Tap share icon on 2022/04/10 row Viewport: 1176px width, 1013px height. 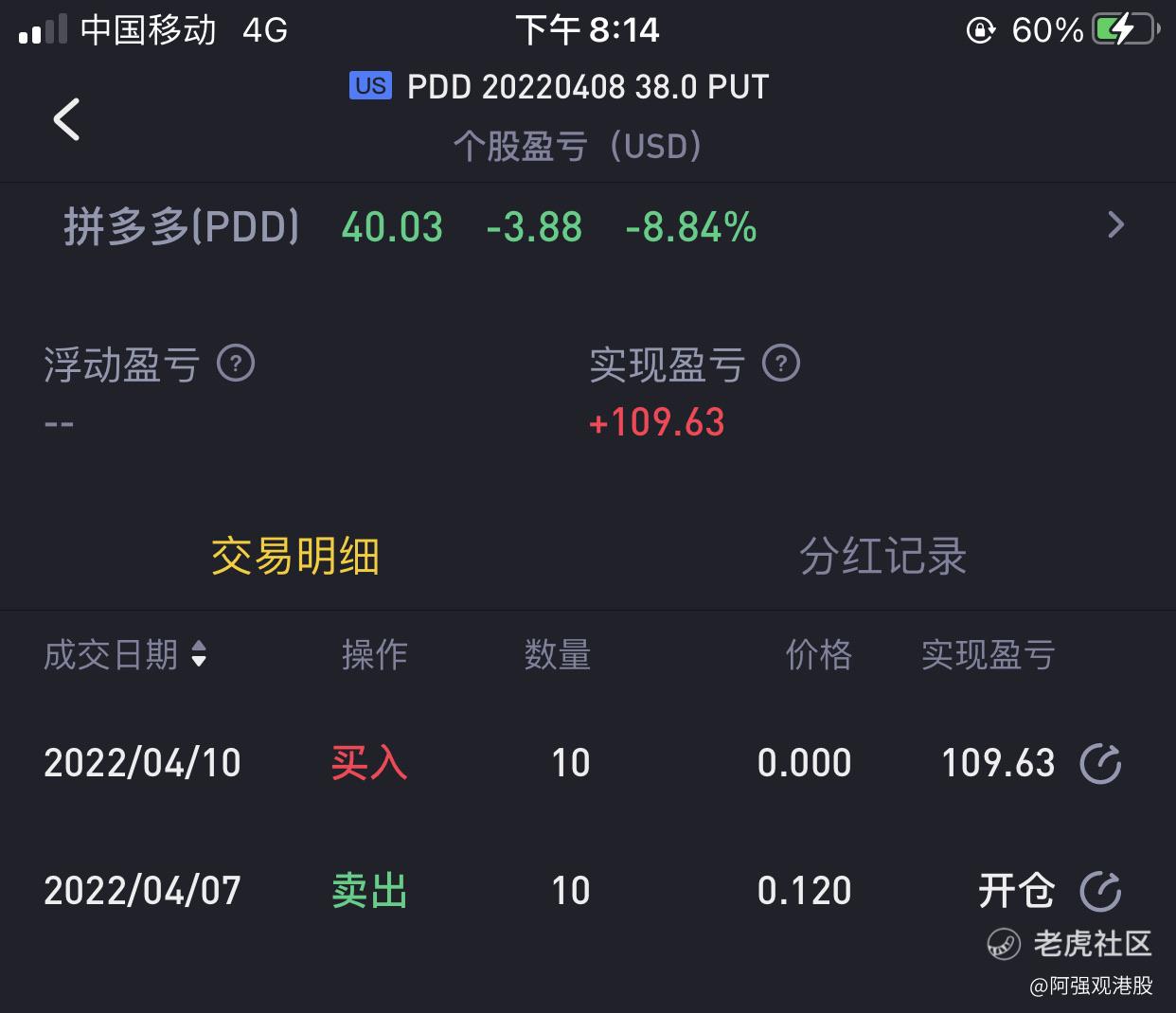tap(1100, 763)
